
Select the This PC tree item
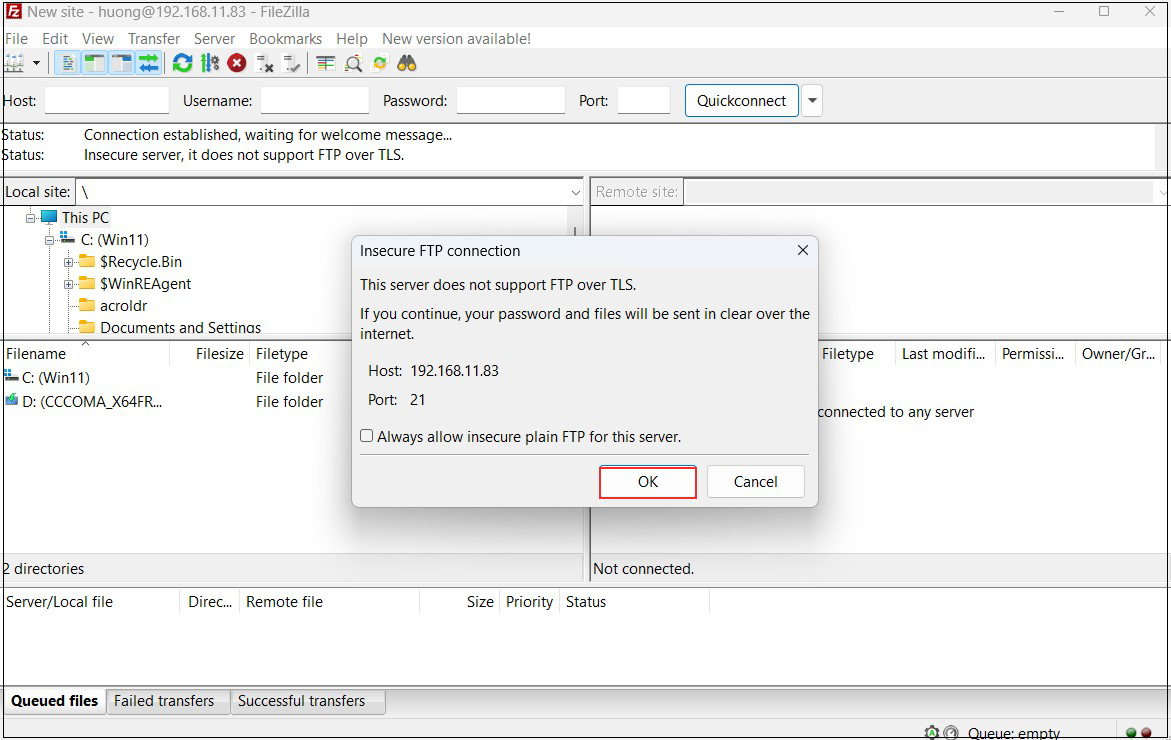pyautogui.click(x=85, y=218)
